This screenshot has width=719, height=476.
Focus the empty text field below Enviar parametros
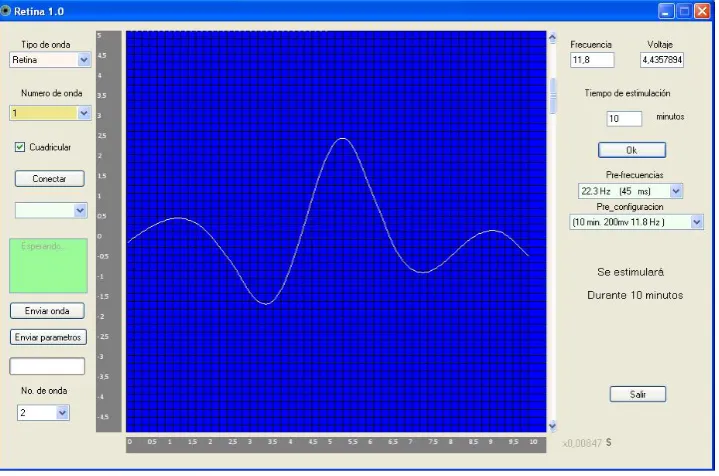(47, 366)
